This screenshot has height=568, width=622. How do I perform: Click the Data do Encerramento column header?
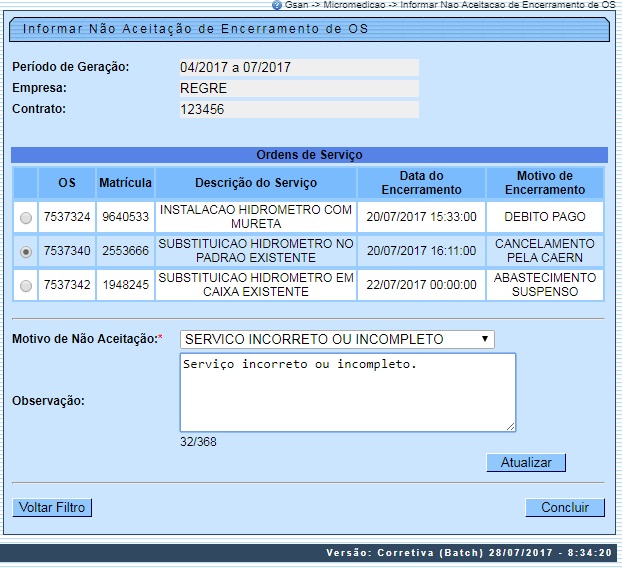[x=421, y=183]
